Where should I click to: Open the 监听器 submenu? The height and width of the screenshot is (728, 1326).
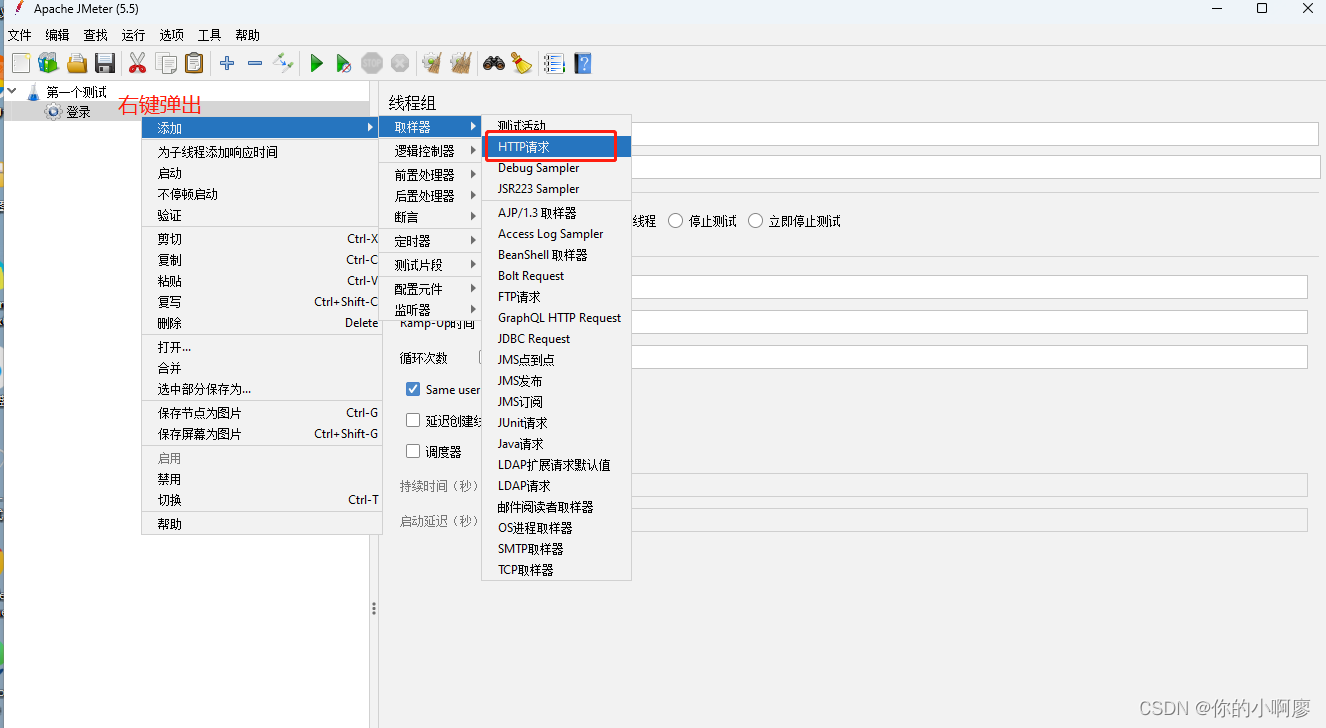[x=430, y=310]
